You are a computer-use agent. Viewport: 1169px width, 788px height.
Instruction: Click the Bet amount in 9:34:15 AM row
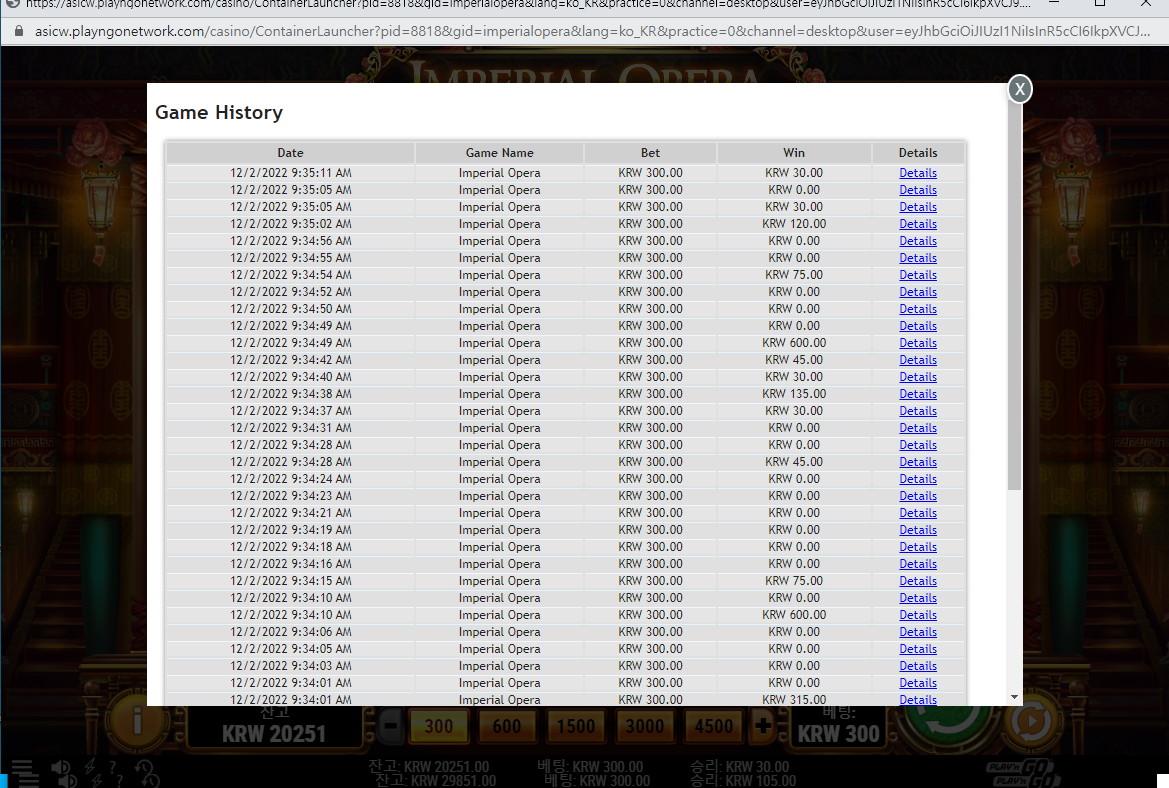[650, 581]
